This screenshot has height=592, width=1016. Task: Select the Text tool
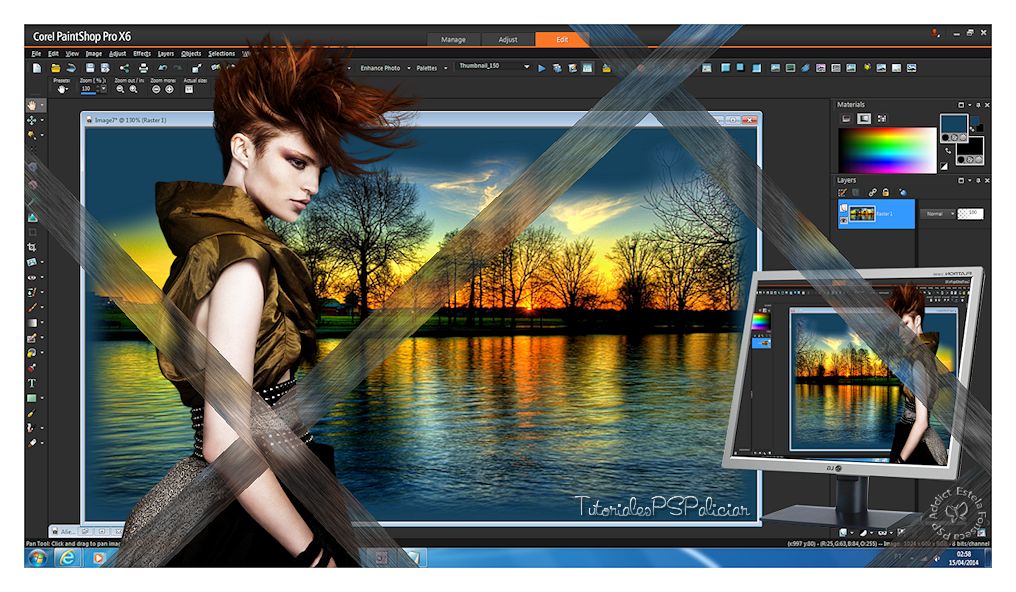click(x=33, y=383)
